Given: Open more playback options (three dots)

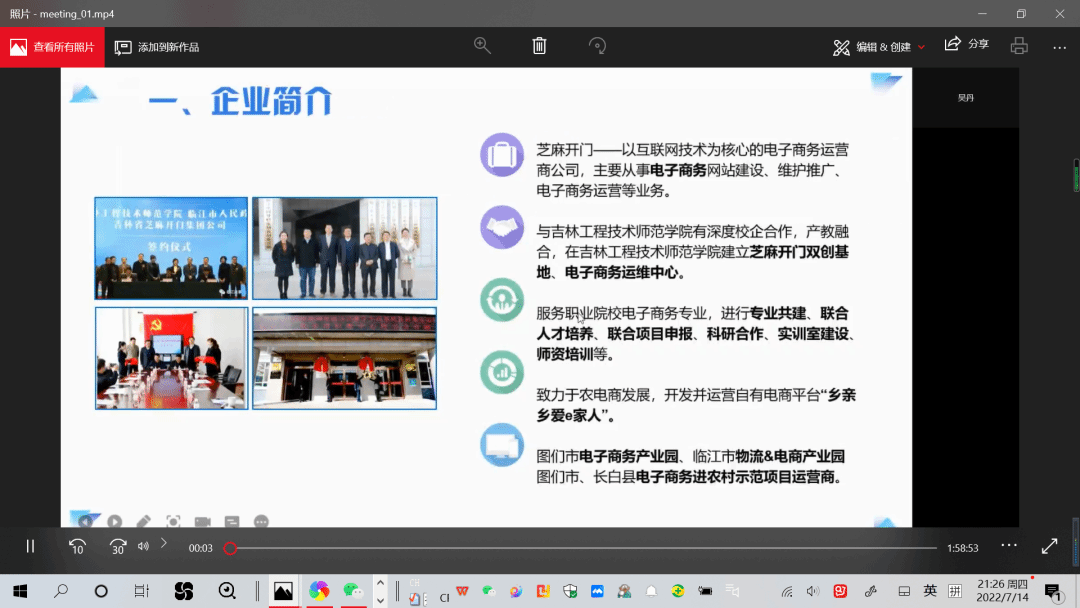Looking at the screenshot, I should (x=1009, y=545).
